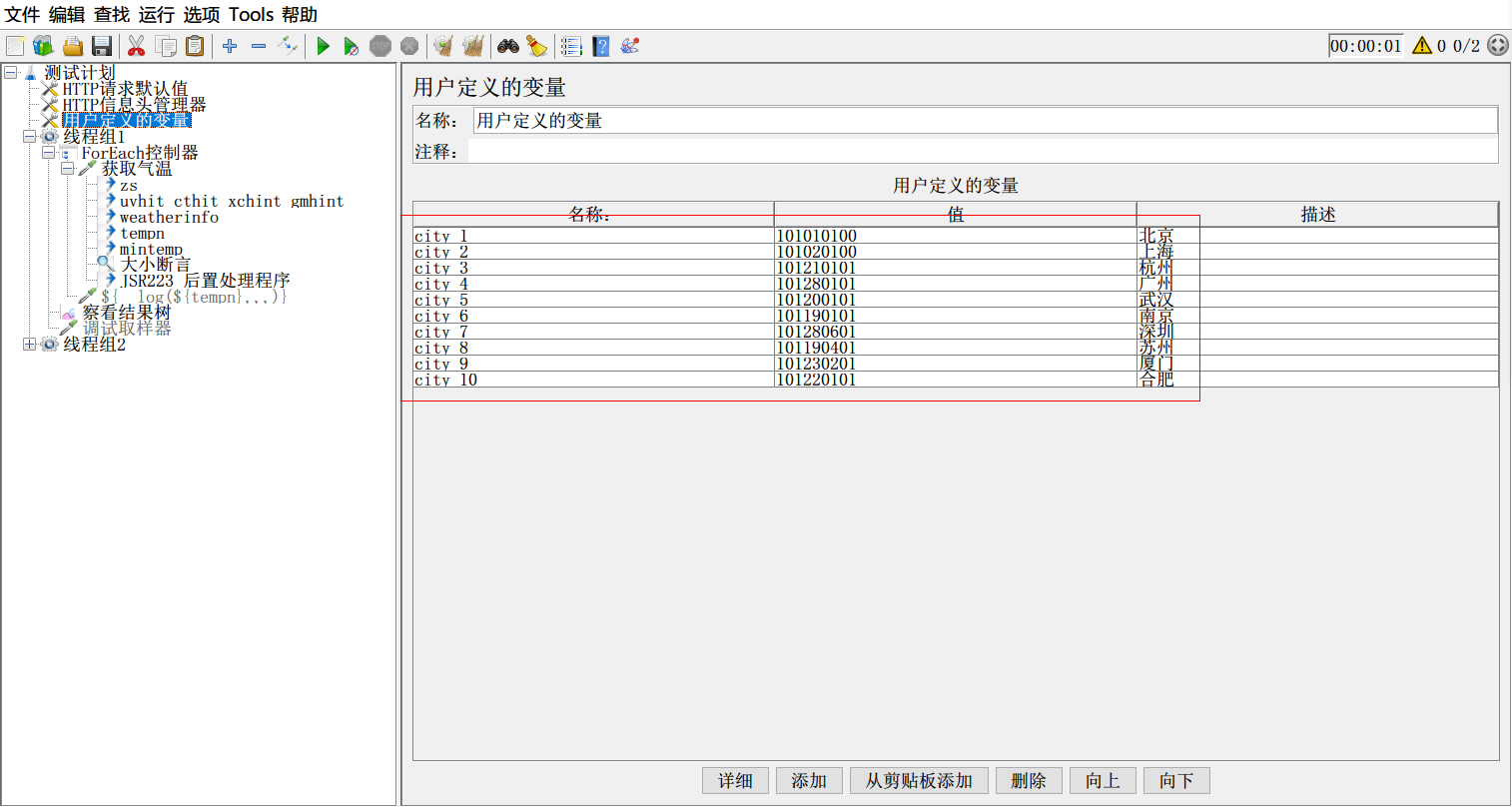Click the warning triangle error-count indicator
Screen dimensions: 1512x807
pyautogui.click(x=1422, y=46)
